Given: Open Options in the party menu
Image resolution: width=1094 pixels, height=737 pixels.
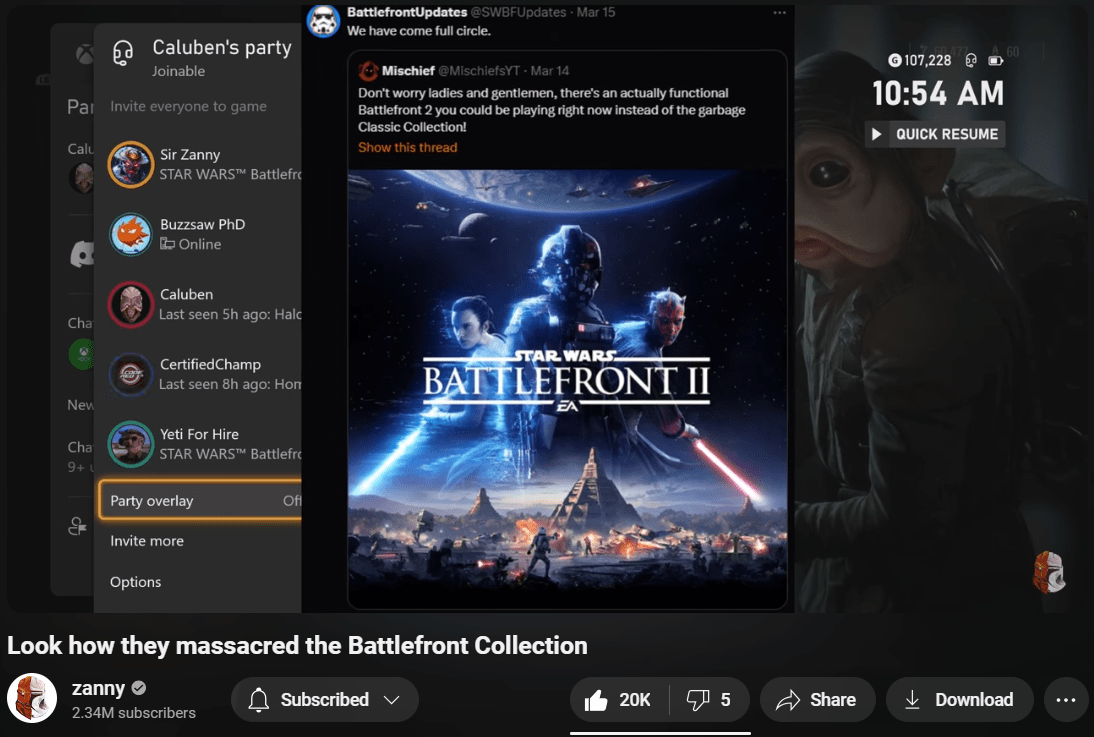Looking at the screenshot, I should 135,582.
